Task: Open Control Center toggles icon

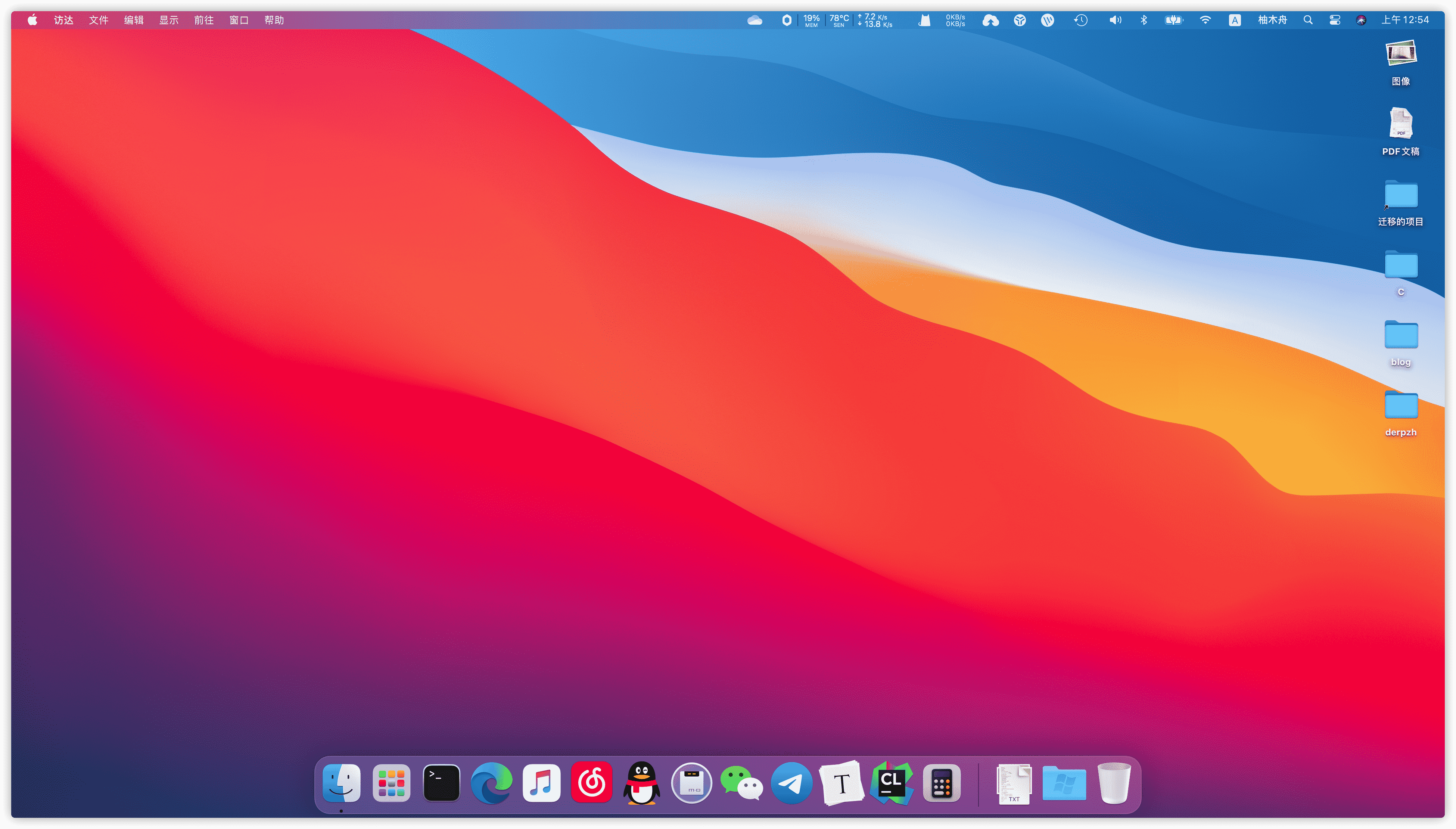Action: click(x=1335, y=20)
